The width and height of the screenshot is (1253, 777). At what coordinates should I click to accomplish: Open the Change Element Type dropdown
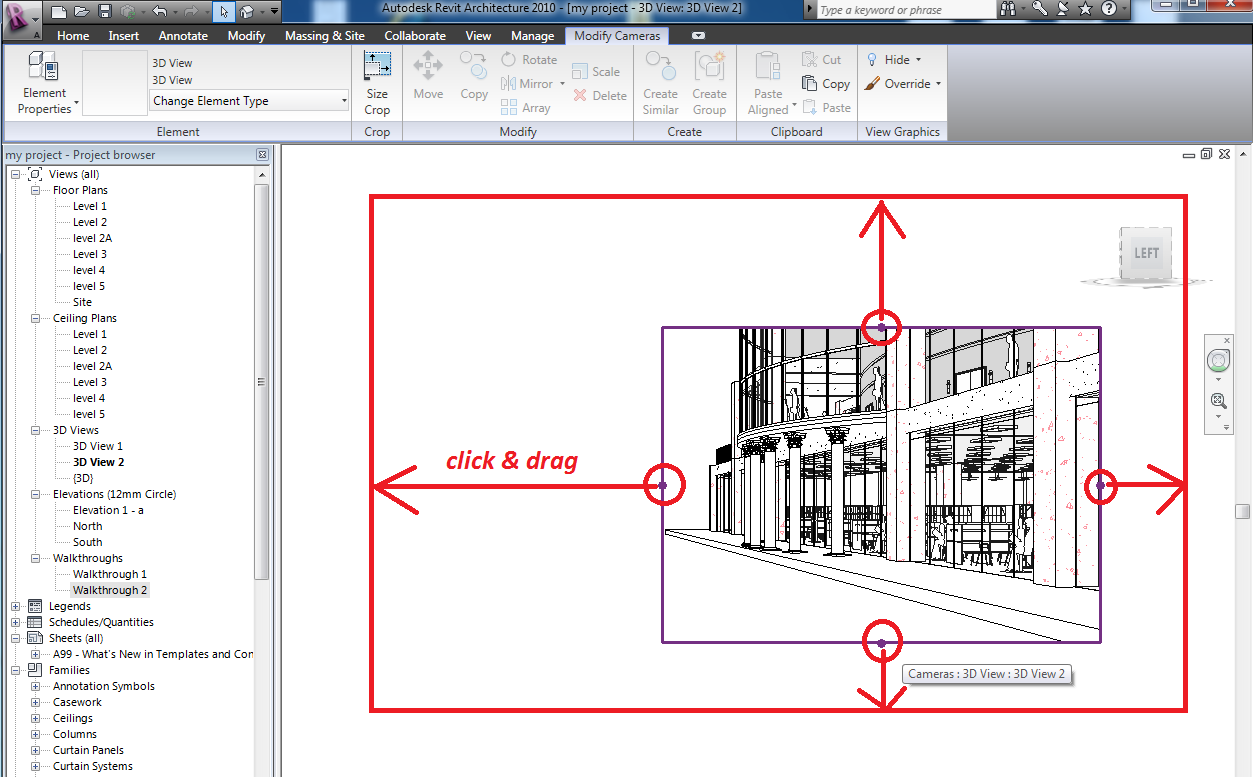(343, 100)
